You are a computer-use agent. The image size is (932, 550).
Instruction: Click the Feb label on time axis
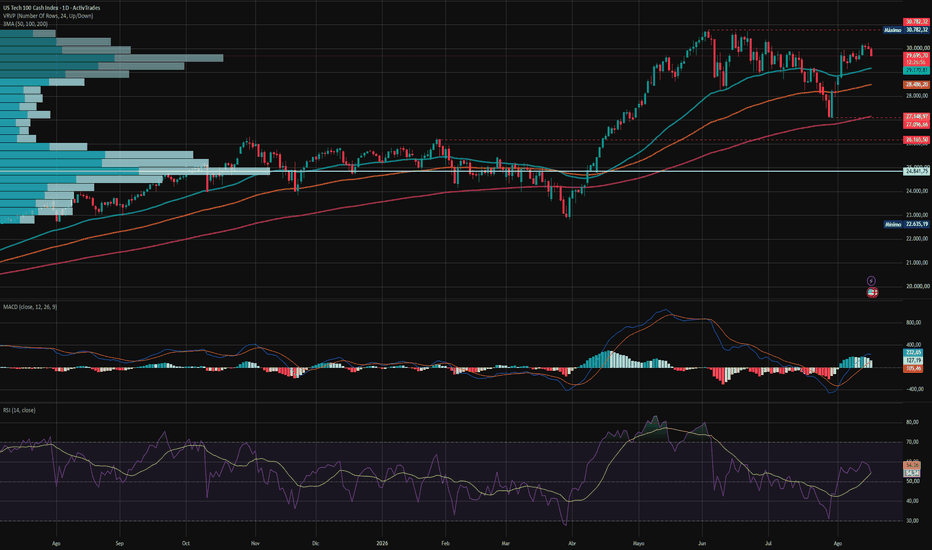click(x=446, y=543)
